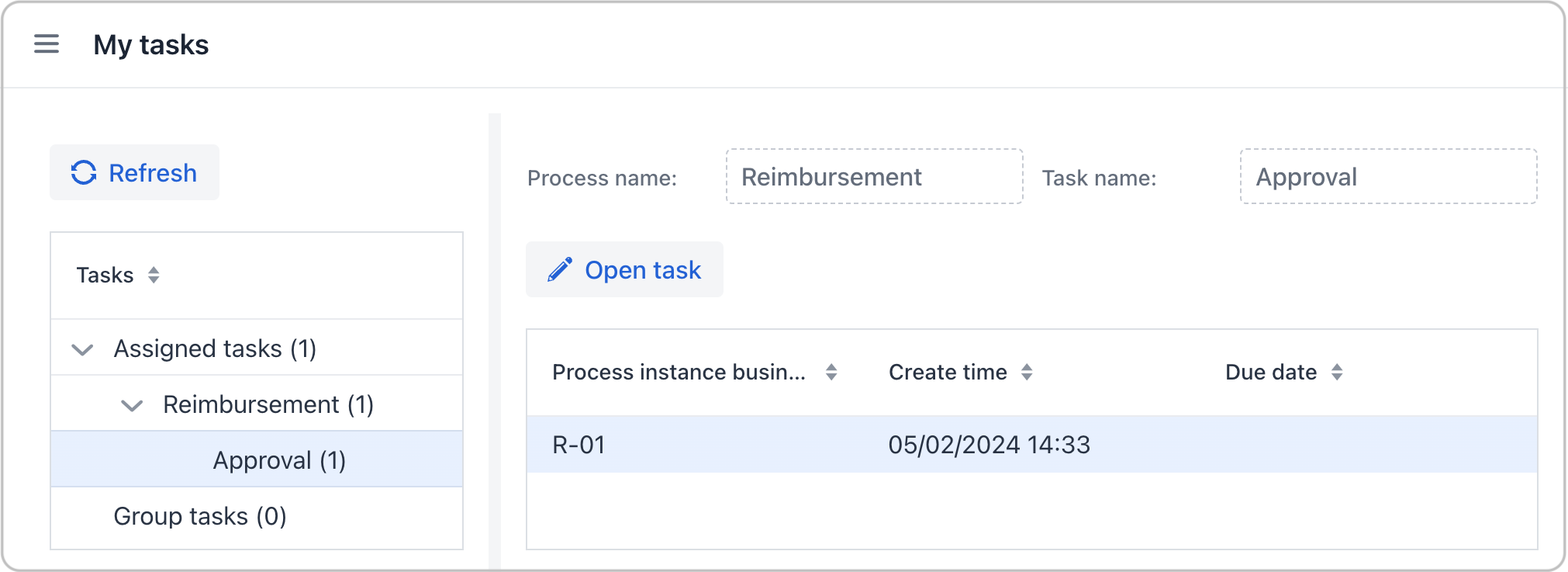Click the Refresh circular arrow icon

[x=84, y=172]
